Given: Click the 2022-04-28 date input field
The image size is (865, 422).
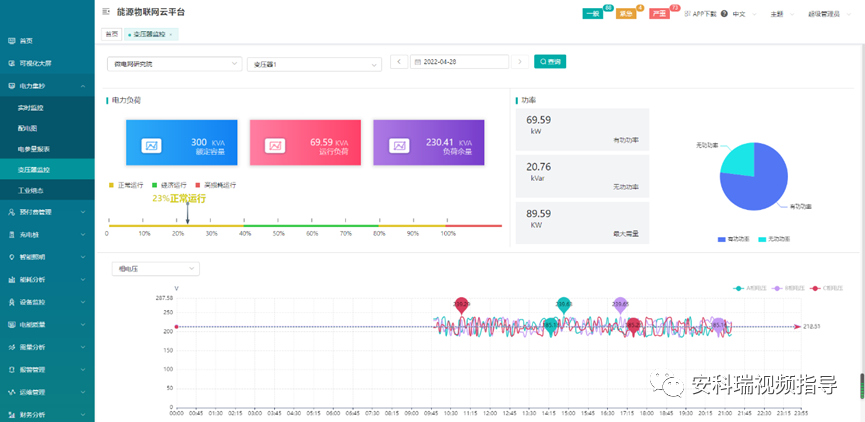Looking at the screenshot, I should [x=460, y=62].
